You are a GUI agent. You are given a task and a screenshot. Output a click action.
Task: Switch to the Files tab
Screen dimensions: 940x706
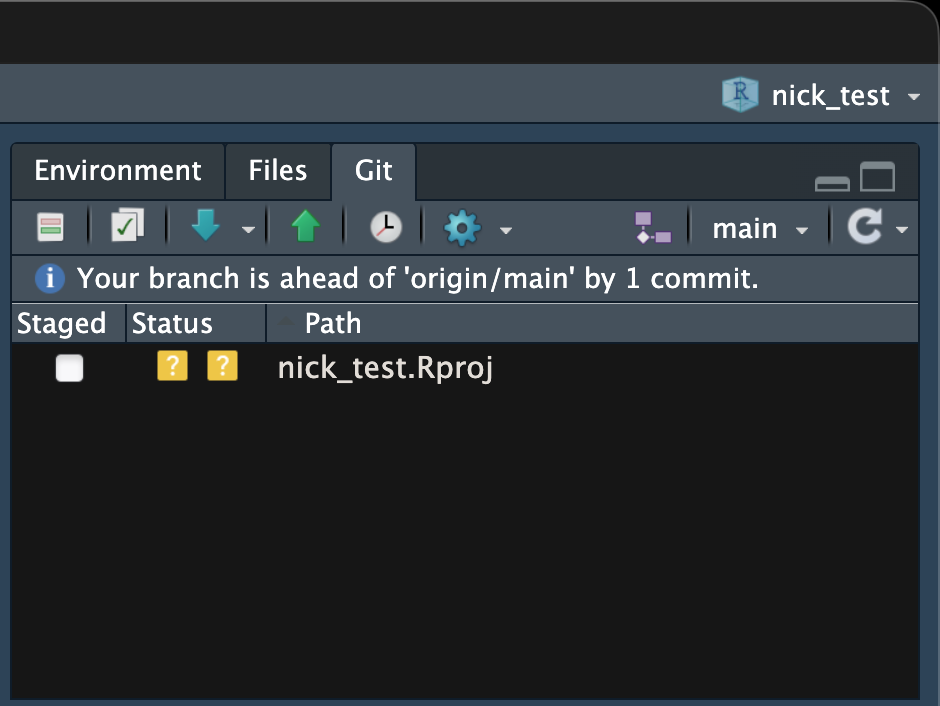point(277,171)
